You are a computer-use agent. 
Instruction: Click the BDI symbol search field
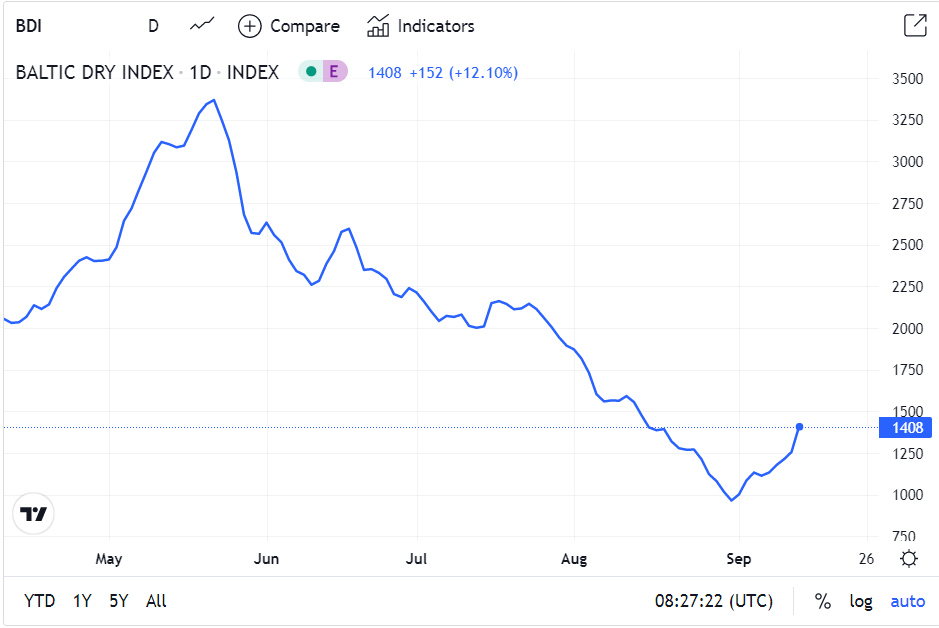pyautogui.click(x=60, y=26)
